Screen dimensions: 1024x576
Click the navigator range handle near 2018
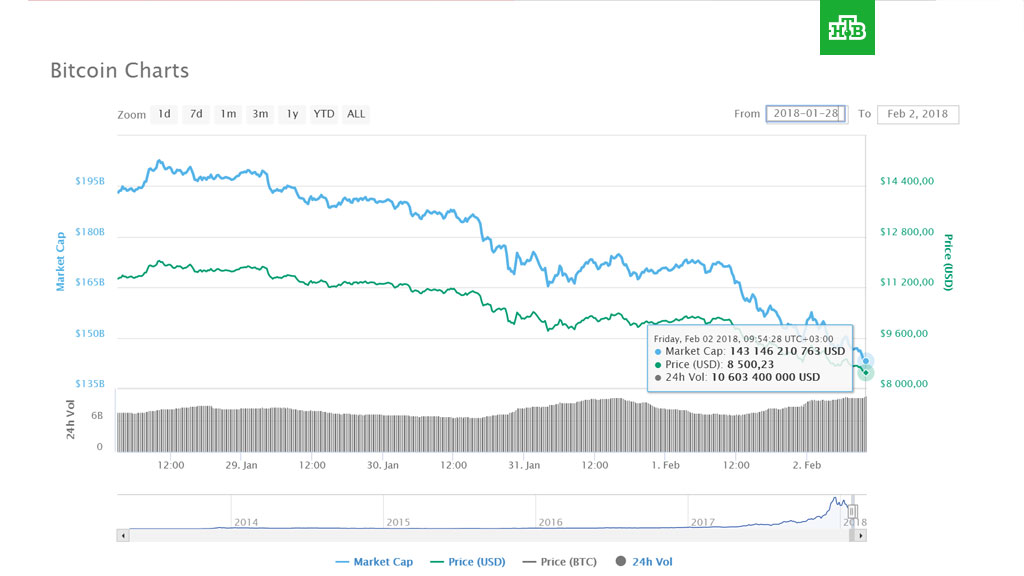pyautogui.click(x=853, y=511)
